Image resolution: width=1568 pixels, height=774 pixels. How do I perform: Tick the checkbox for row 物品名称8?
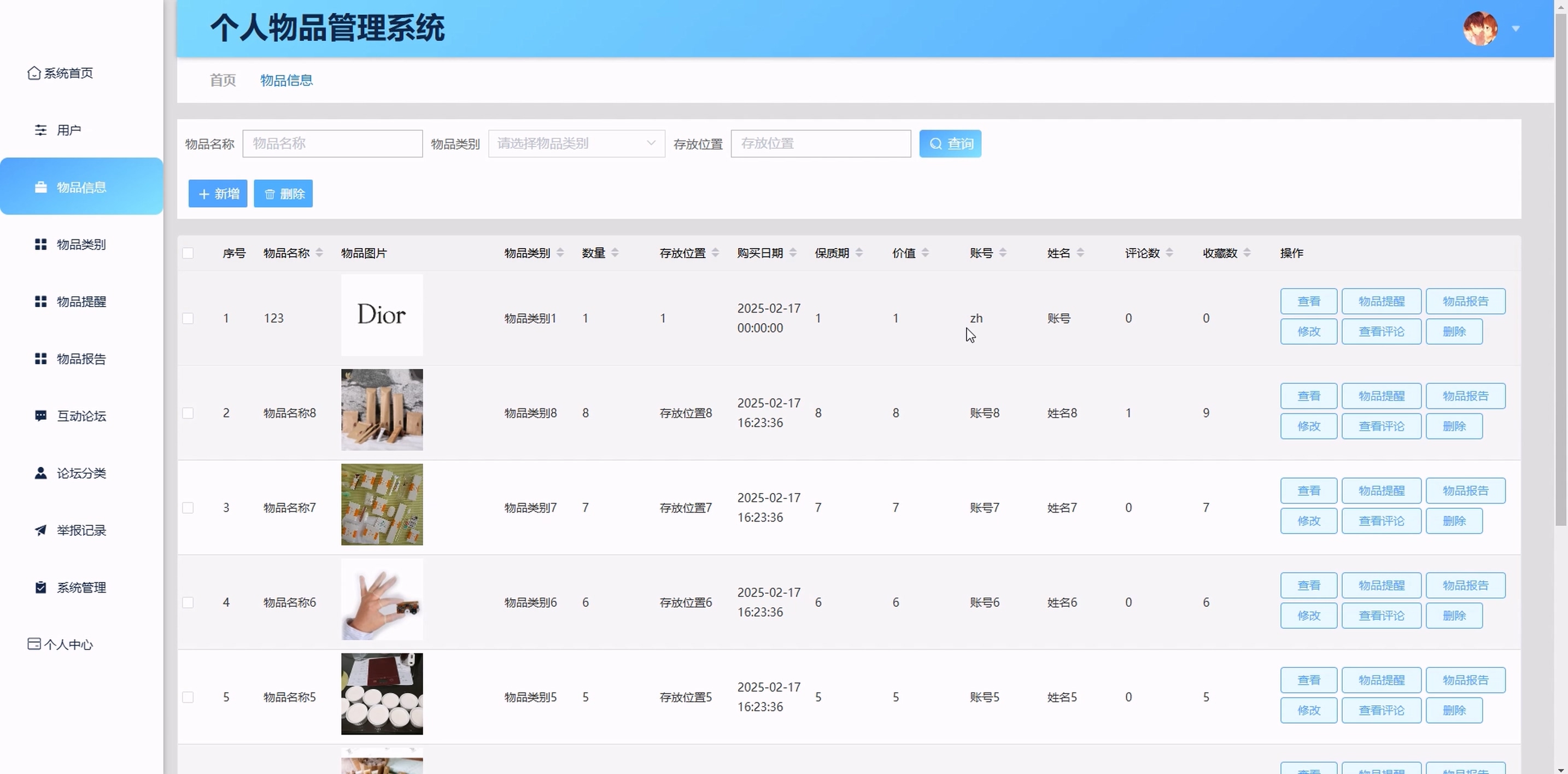(188, 413)
